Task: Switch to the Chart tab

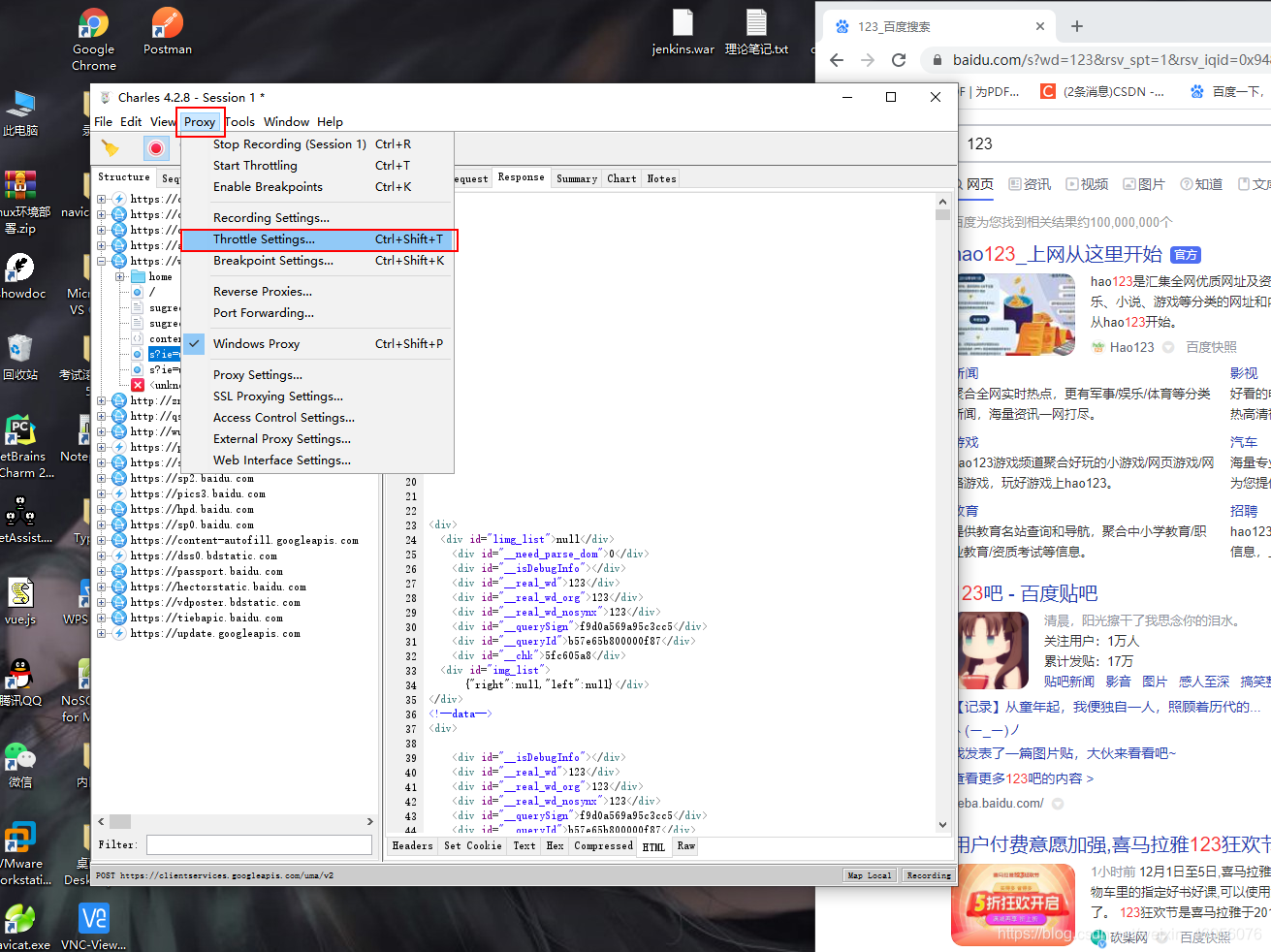Action: coord(621,178)
